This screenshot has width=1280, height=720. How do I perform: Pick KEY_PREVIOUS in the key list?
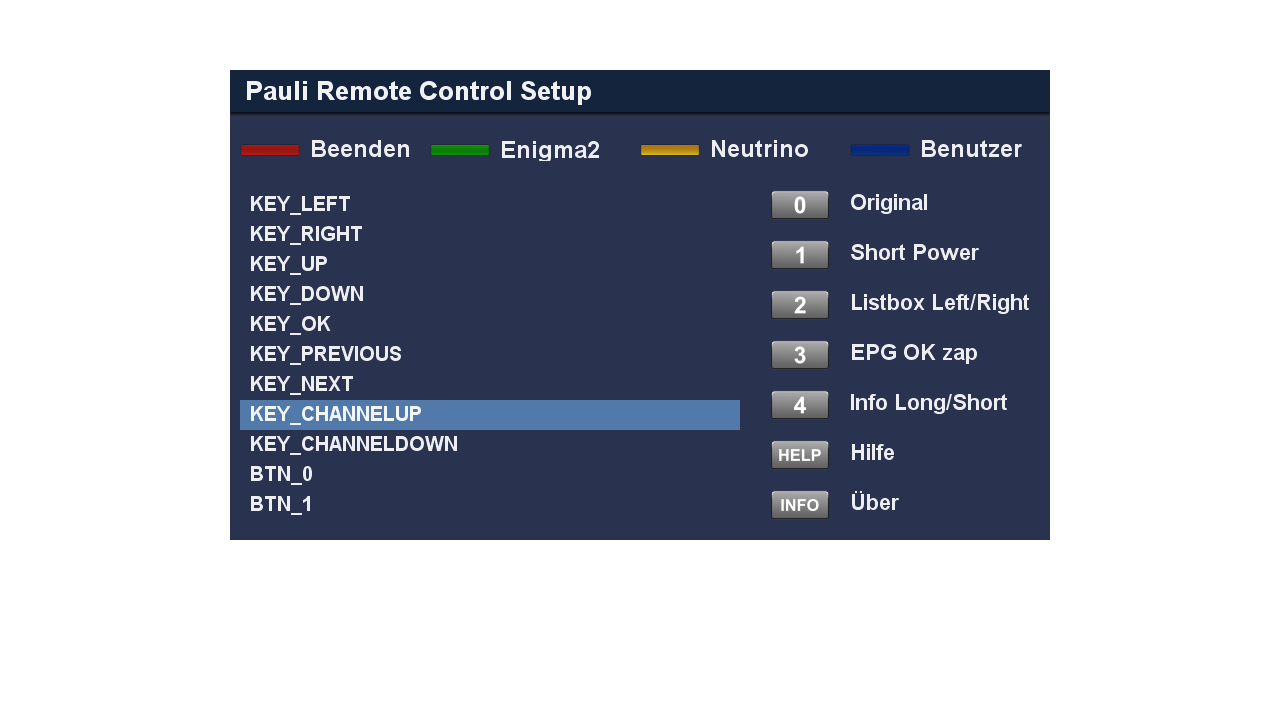[x=326, y=354]
